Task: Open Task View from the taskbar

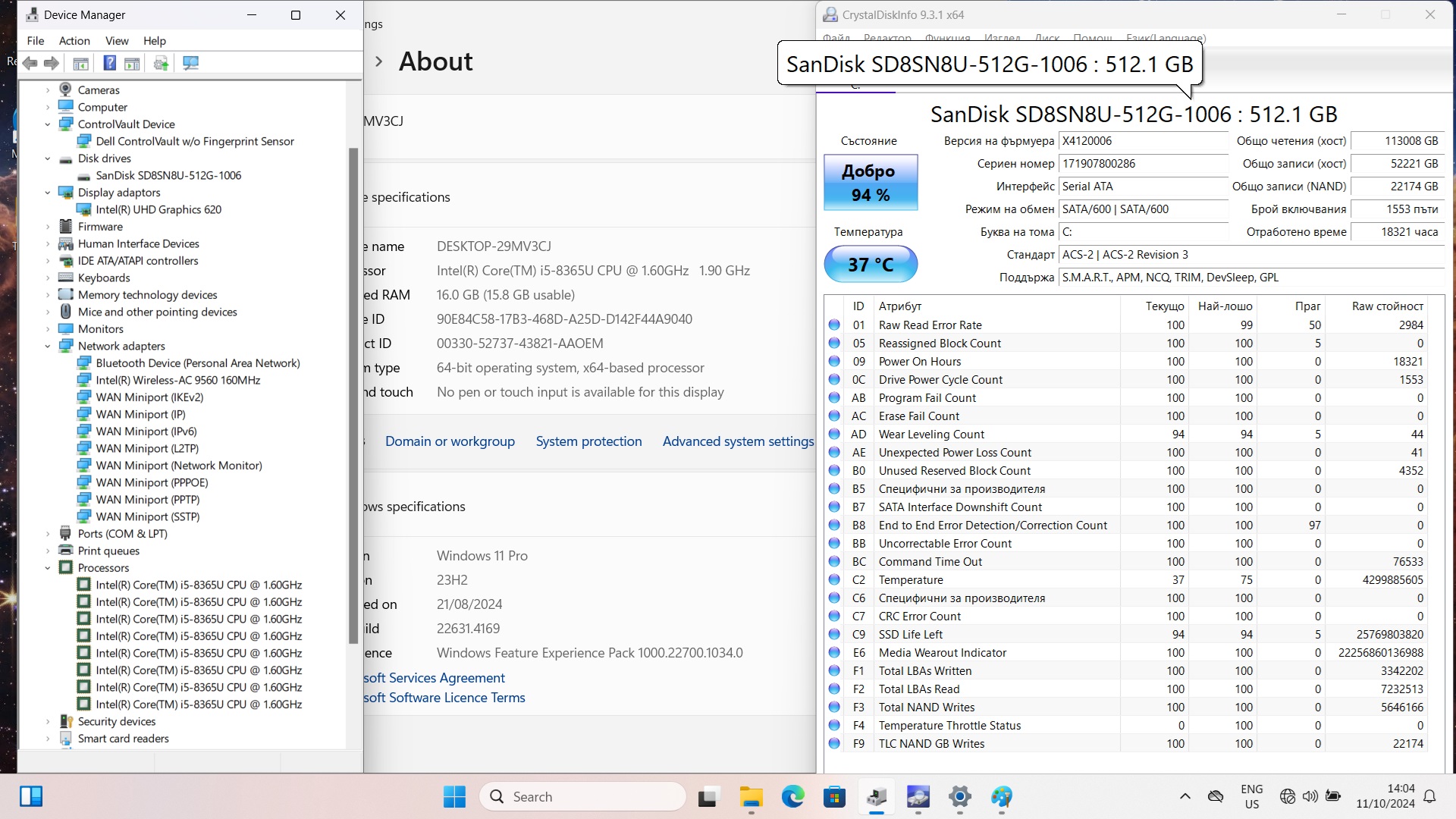Action: coord(708,796)
